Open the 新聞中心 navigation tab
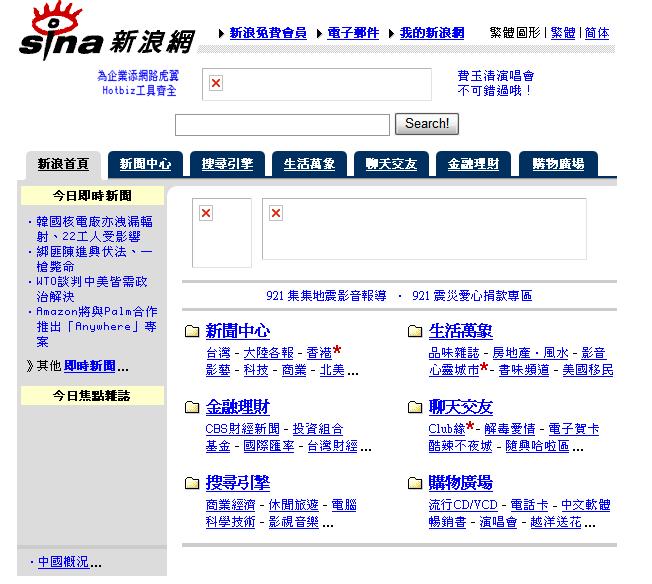652x584 pixels. point(145,164)
